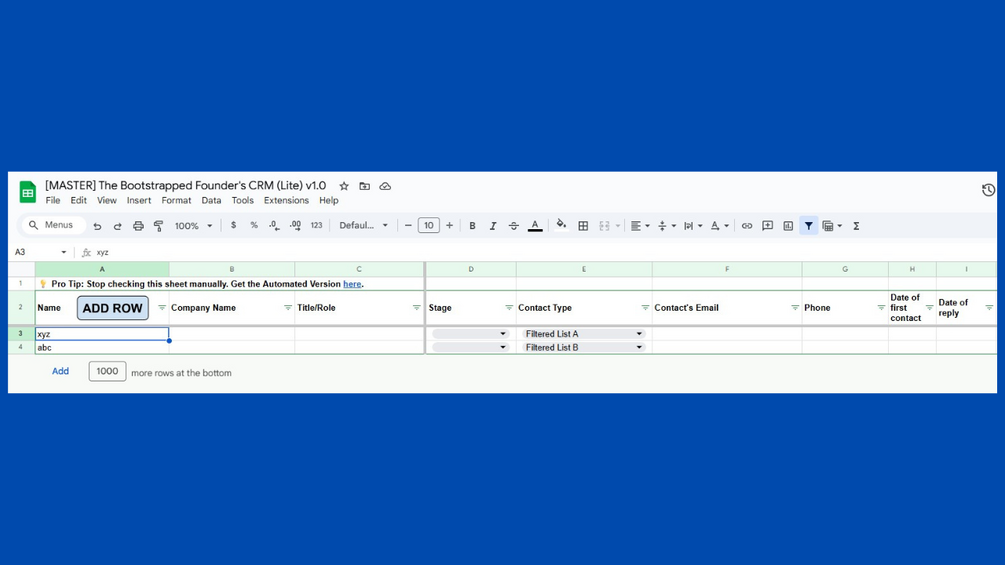1005x565 pixels.
Task: Open more number formats 123
Action: click(x=317, y=225)
